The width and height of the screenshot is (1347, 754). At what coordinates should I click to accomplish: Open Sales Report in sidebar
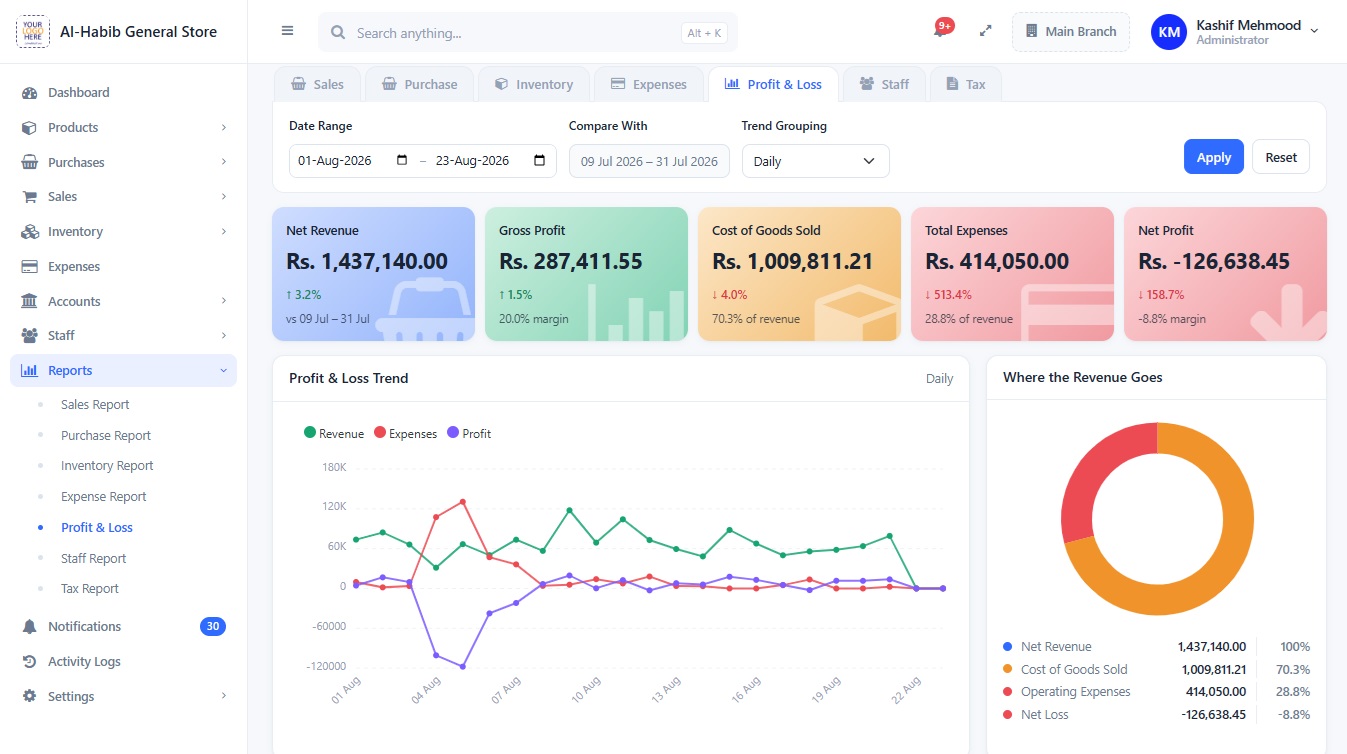tap(95, 405)
